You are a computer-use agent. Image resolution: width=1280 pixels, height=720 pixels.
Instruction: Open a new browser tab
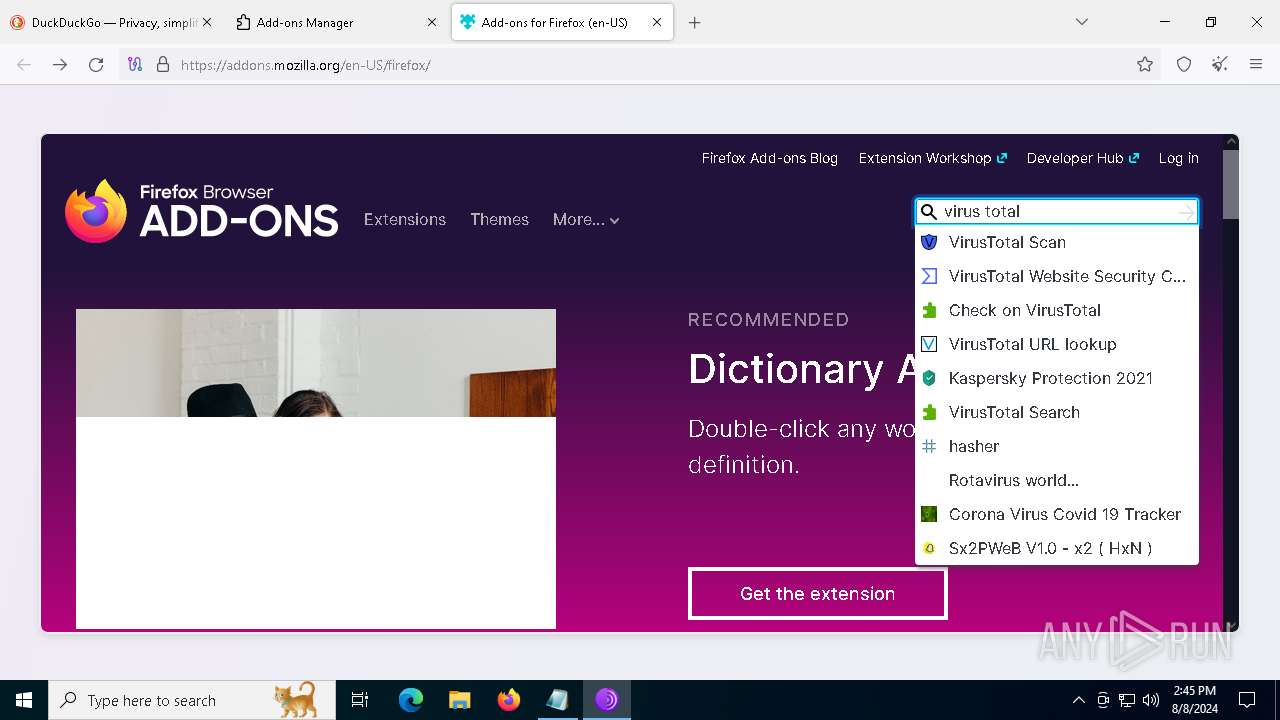pos(695,22)
